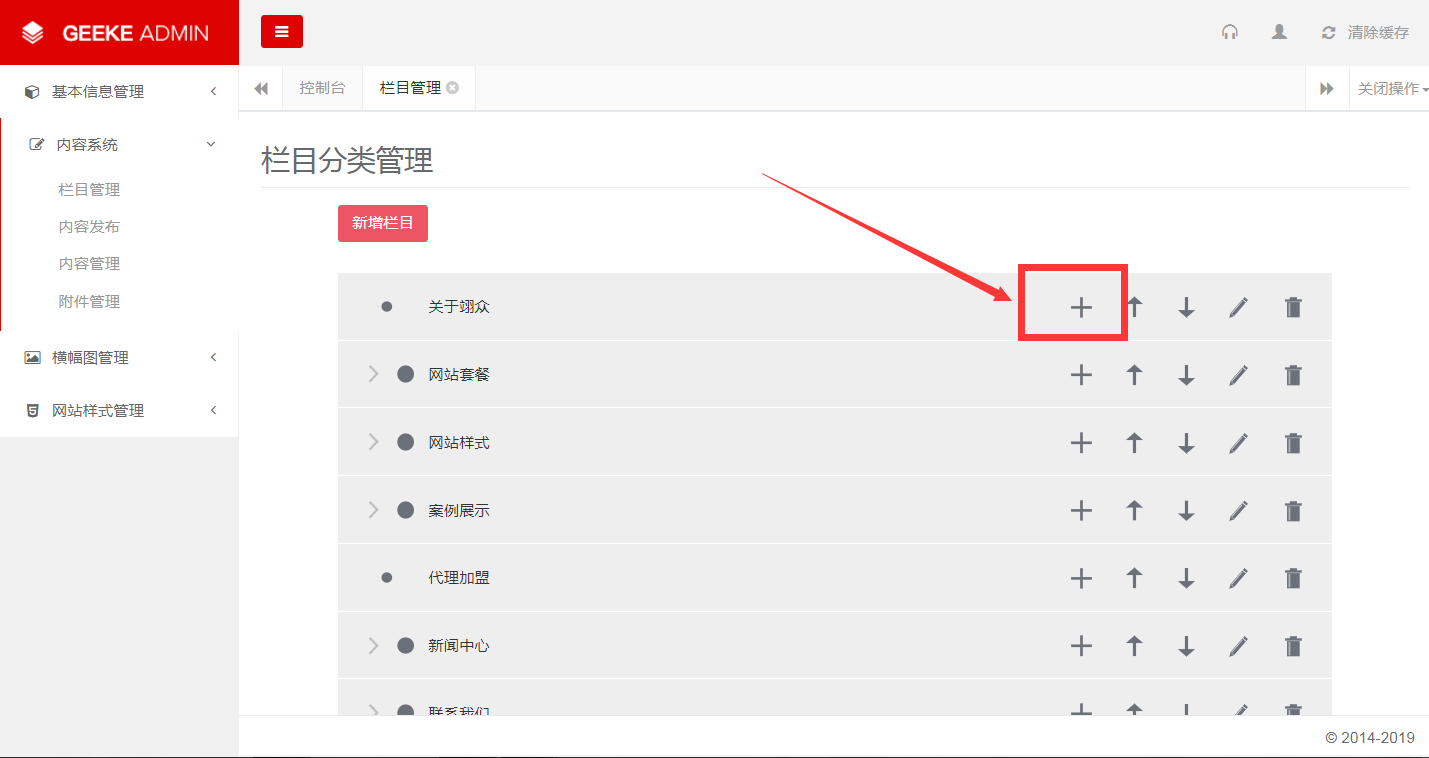Screen dimensions: 1429x758
Task: Move 案例展示 row up
Action: coord(1134,510)
